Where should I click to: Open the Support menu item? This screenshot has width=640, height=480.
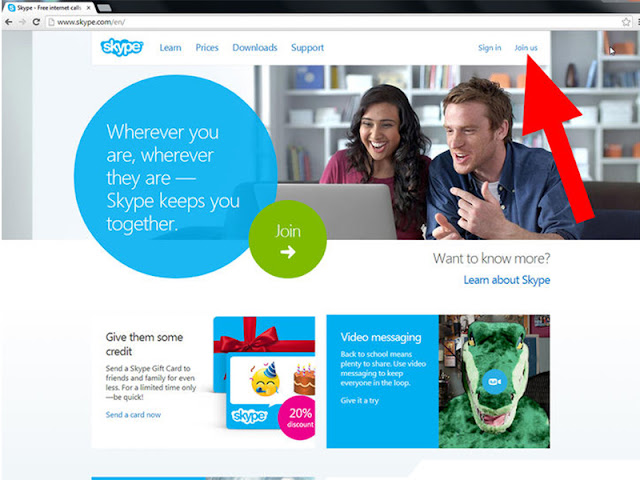(307, 48)
